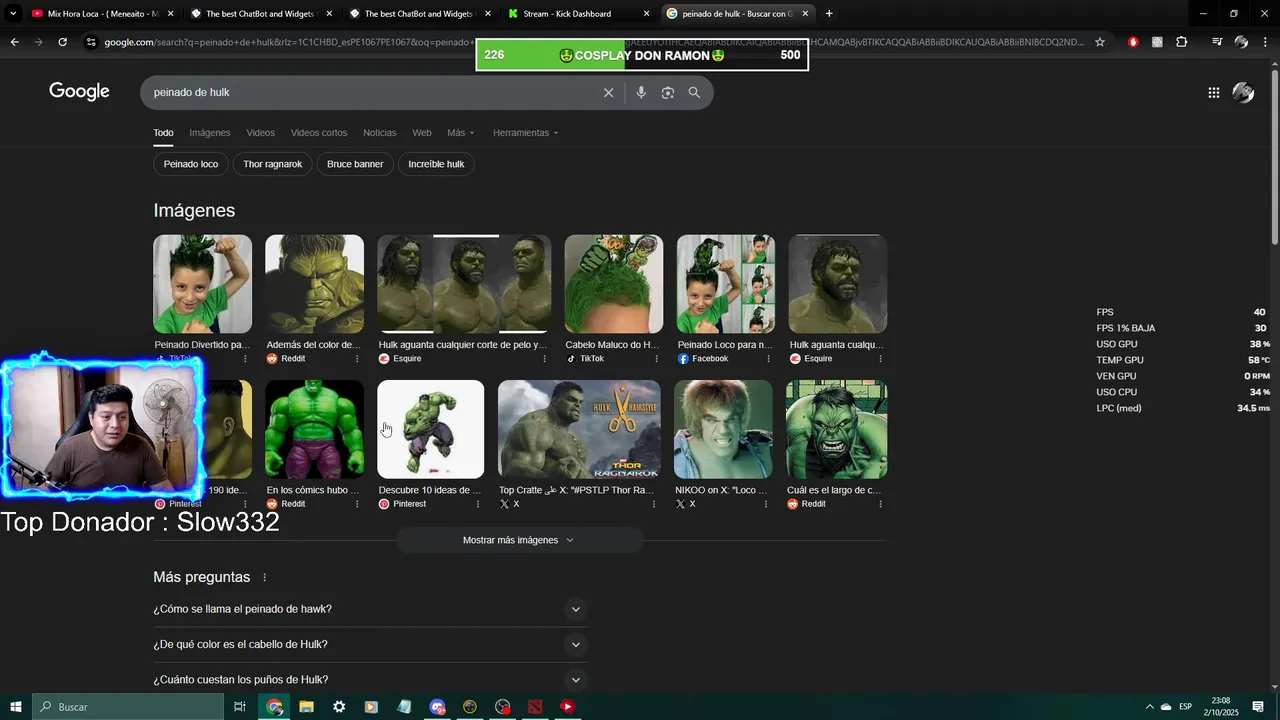This screenshot has height=720, width=1280.
Task: Open 'Cabelo Maluco do H...' TikTok link
Action: click(612, 345)
